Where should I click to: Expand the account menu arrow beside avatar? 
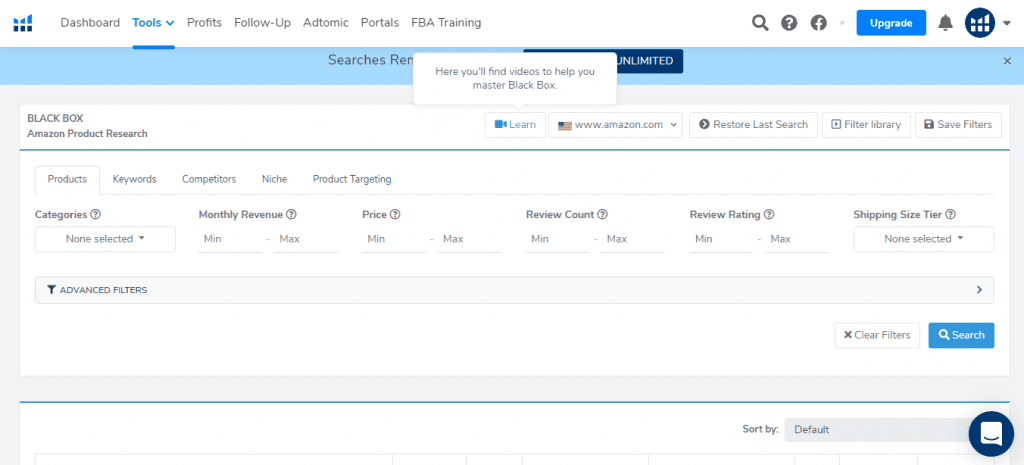coord(1006,24)
